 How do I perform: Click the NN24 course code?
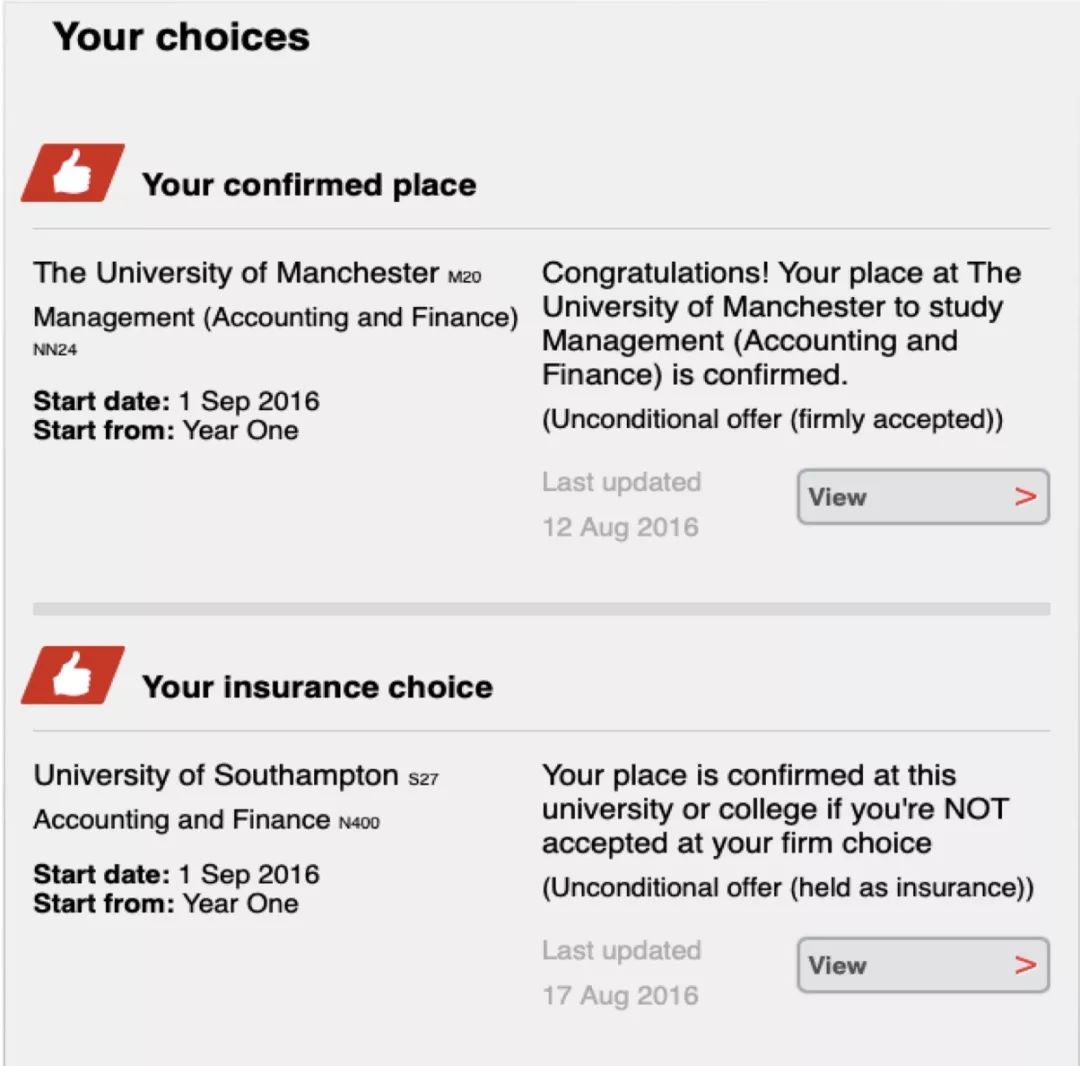pyautogui.click(x=55, y=350)
